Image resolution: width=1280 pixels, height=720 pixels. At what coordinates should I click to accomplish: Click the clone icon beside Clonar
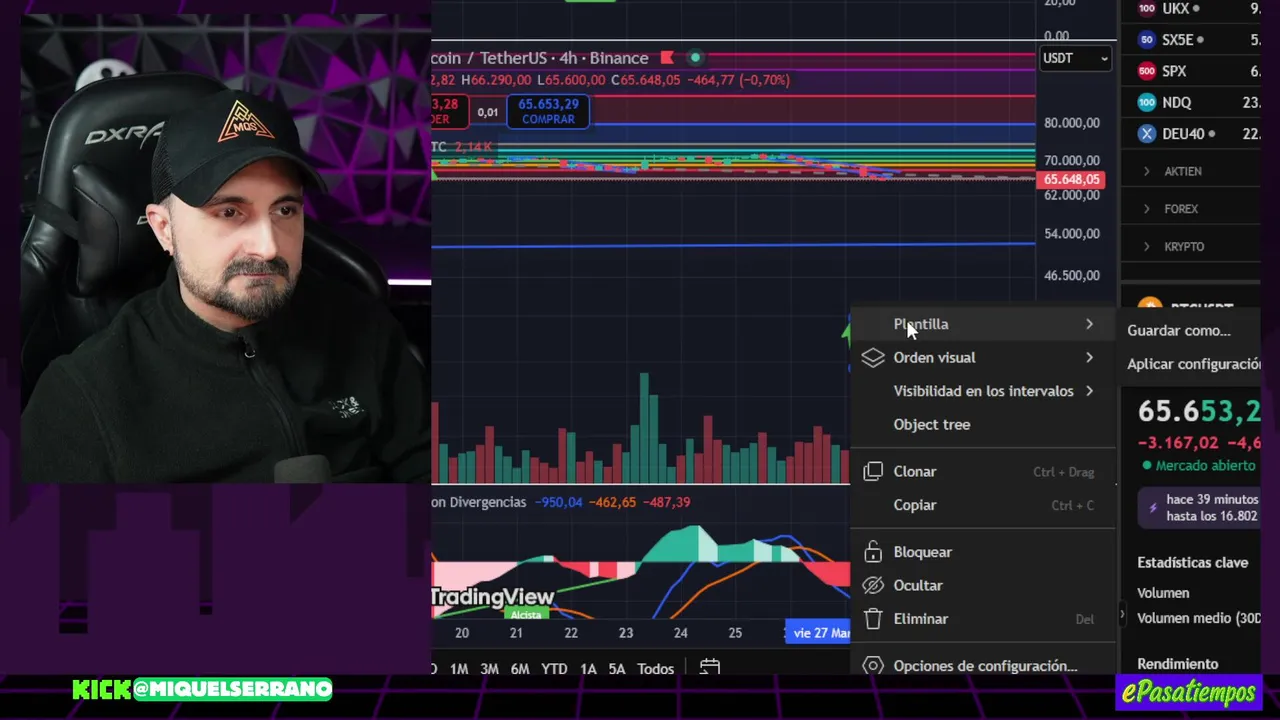click(x=873, y=471)
